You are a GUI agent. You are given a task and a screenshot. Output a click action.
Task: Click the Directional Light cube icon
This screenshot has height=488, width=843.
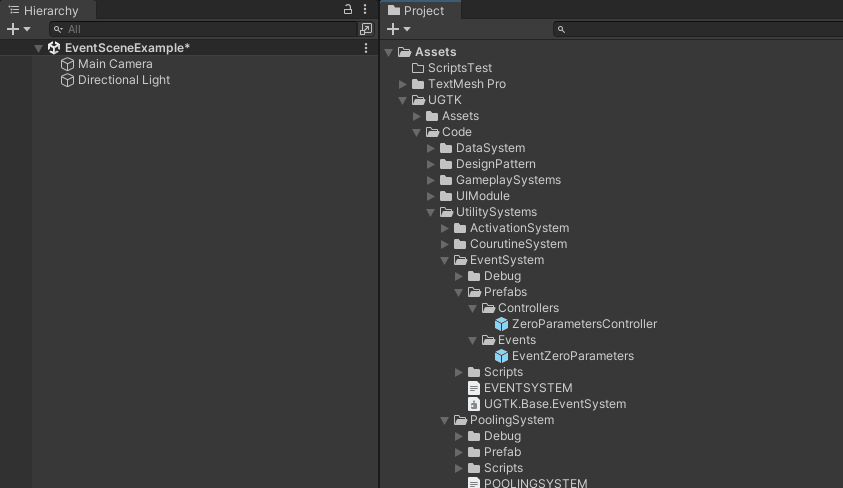pos(67,80)
